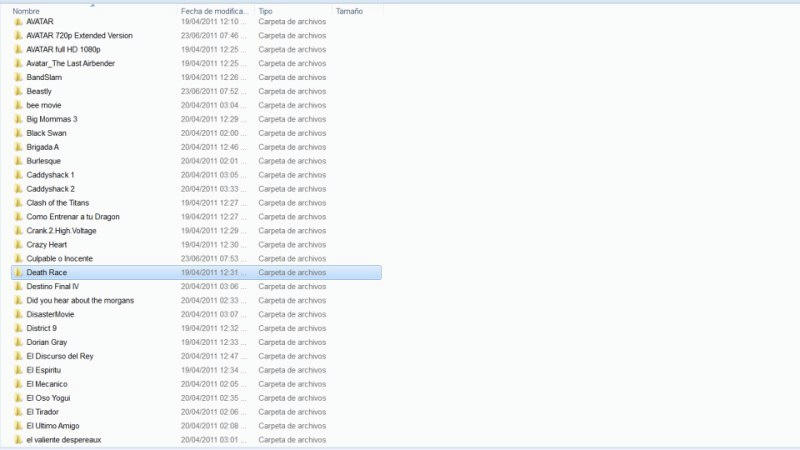Click the Burlesque folder icon
This screenshot has height=450, width=800.
18,161
